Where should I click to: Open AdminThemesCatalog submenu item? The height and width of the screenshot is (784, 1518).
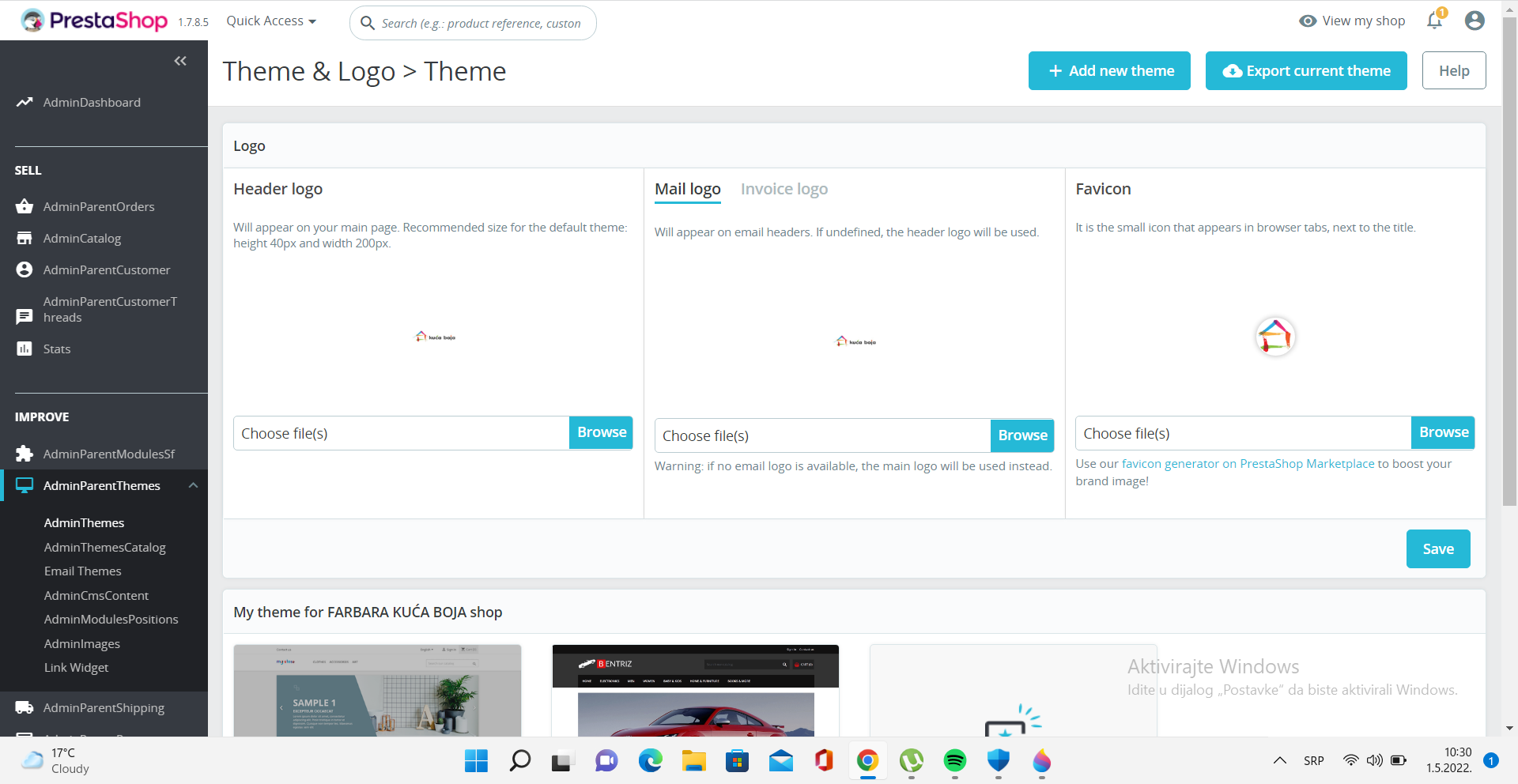[105, 547]
